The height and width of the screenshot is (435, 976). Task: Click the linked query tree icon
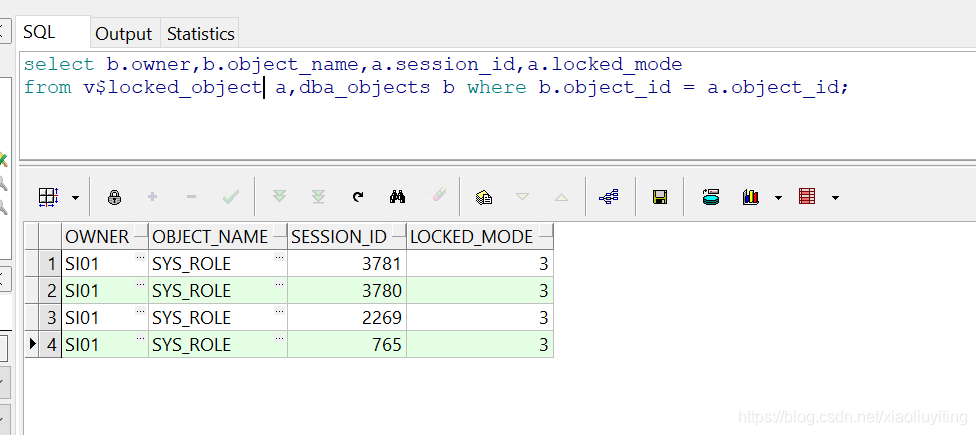coord(608,197)
